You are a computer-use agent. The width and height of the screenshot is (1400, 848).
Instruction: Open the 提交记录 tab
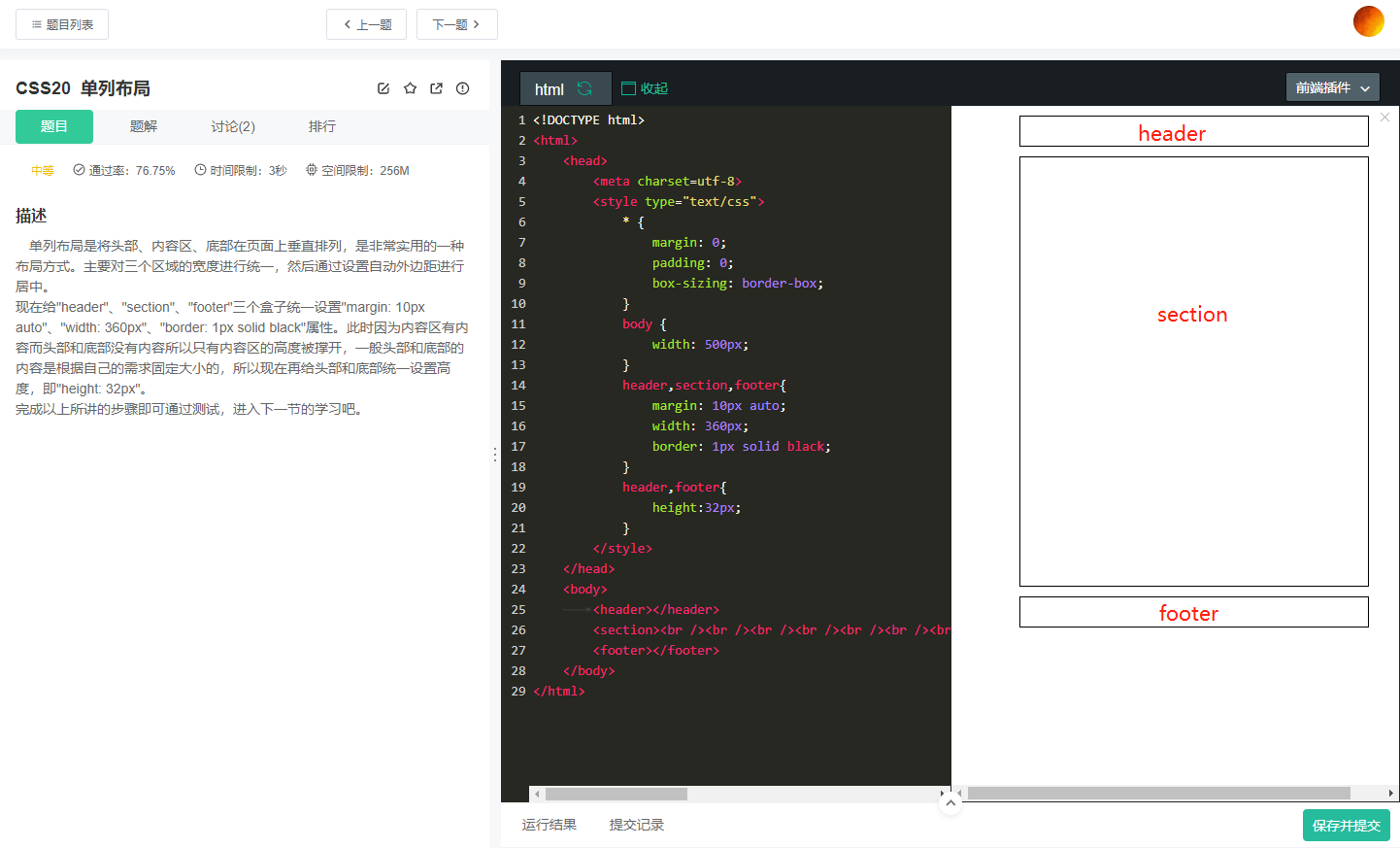637,825
